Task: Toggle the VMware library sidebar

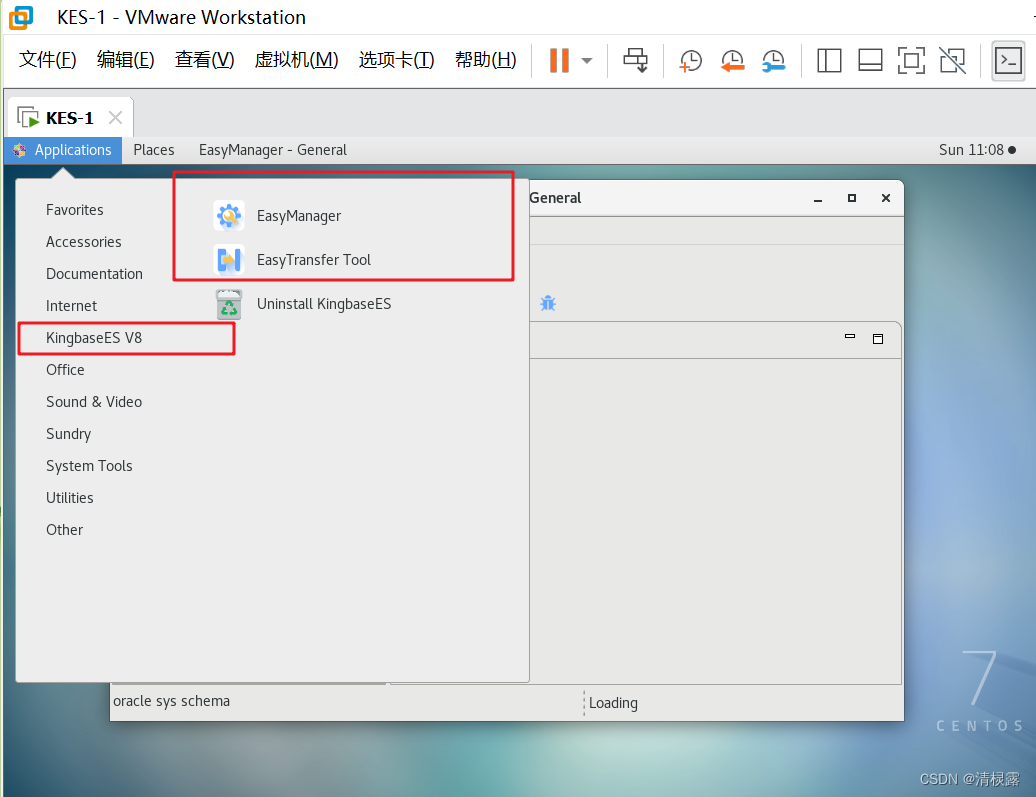Action: tap(829, 61)
